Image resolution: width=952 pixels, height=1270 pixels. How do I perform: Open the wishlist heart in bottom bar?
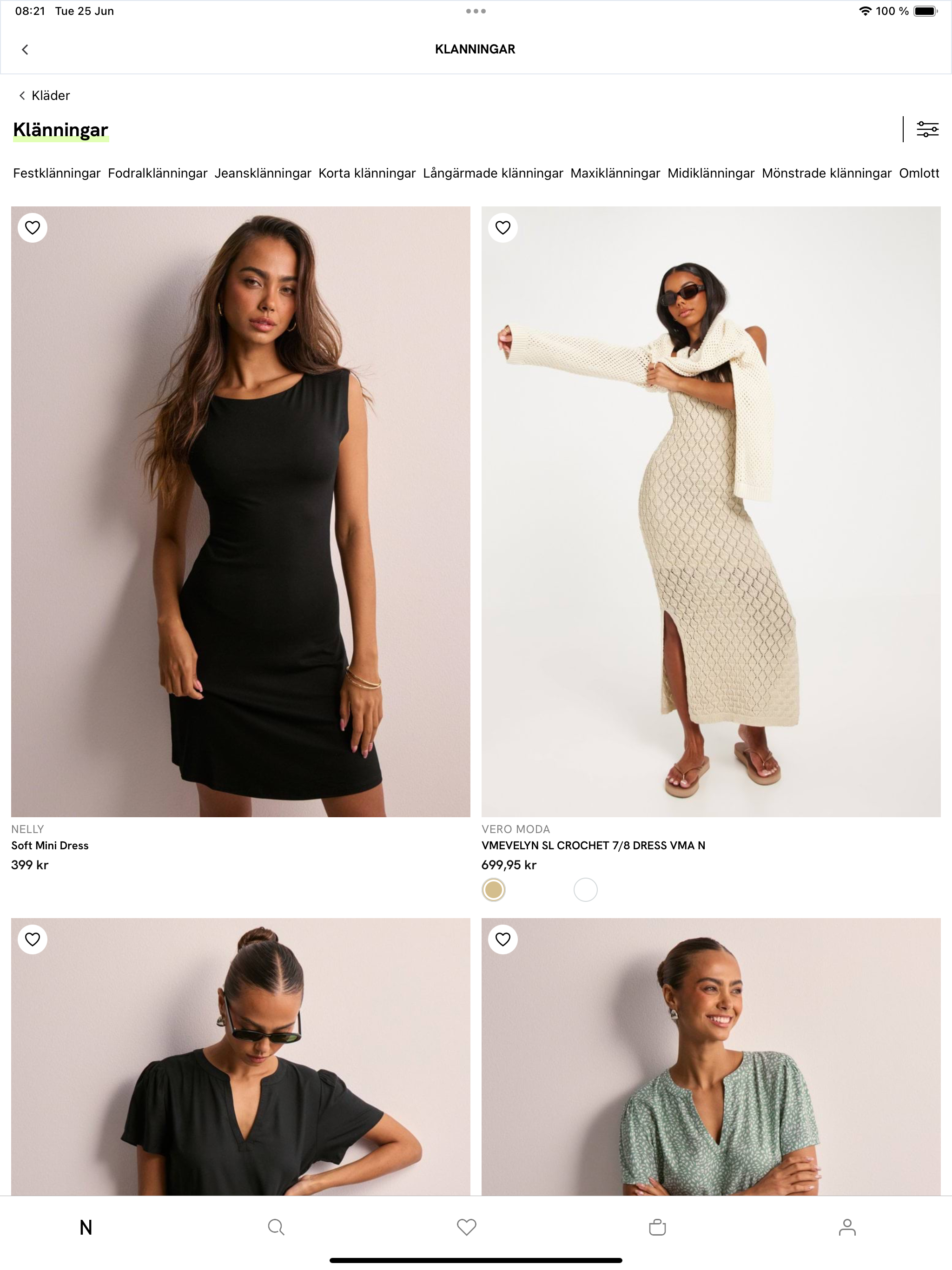pyautogui.click(x=466, y=1228)
